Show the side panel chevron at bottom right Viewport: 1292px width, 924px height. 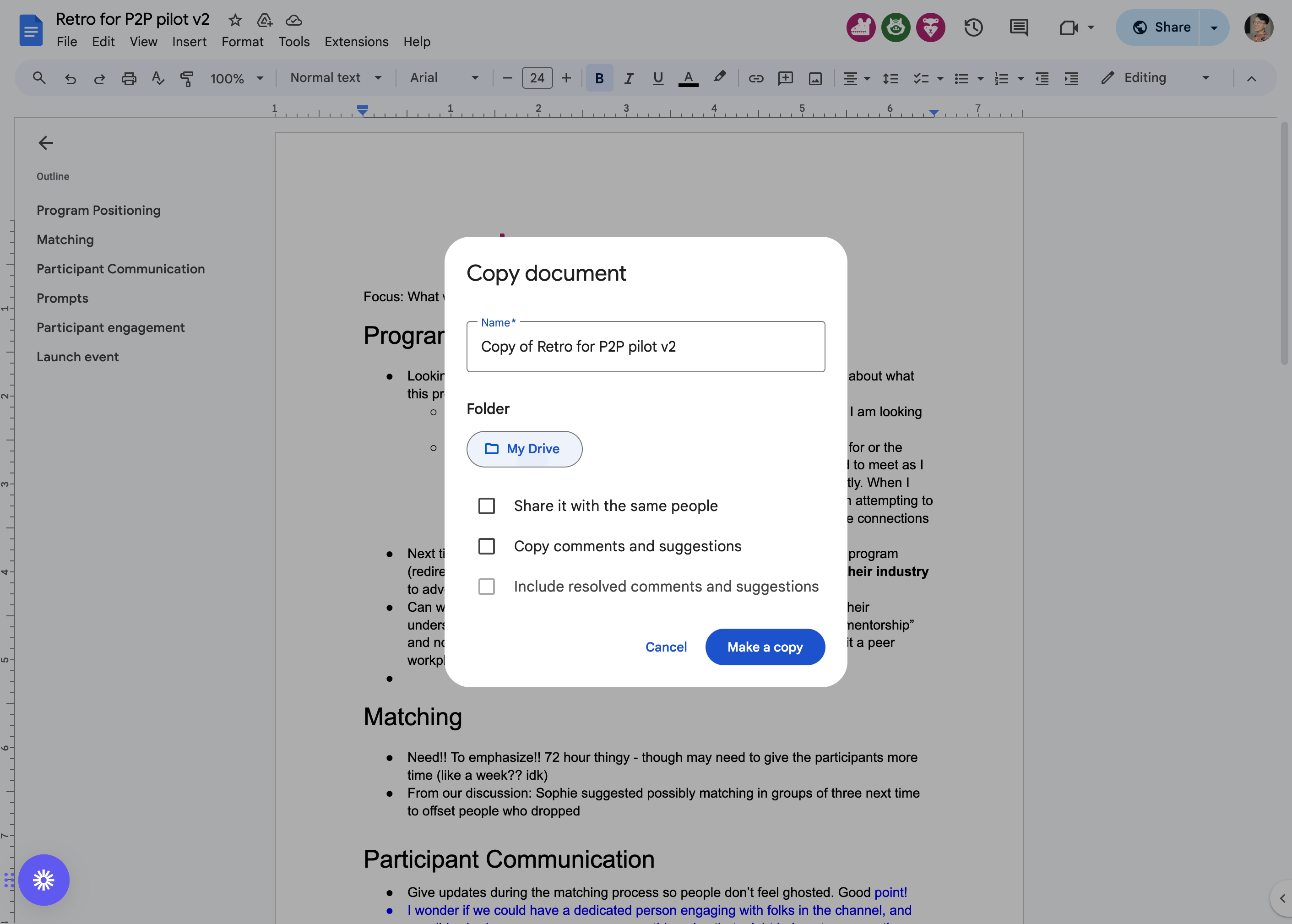tap(1282, 898)
